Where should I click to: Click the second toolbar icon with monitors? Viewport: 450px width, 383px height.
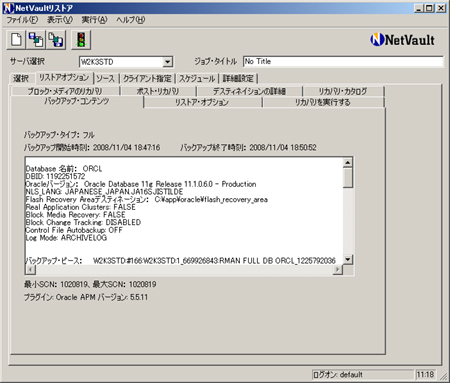36,40
